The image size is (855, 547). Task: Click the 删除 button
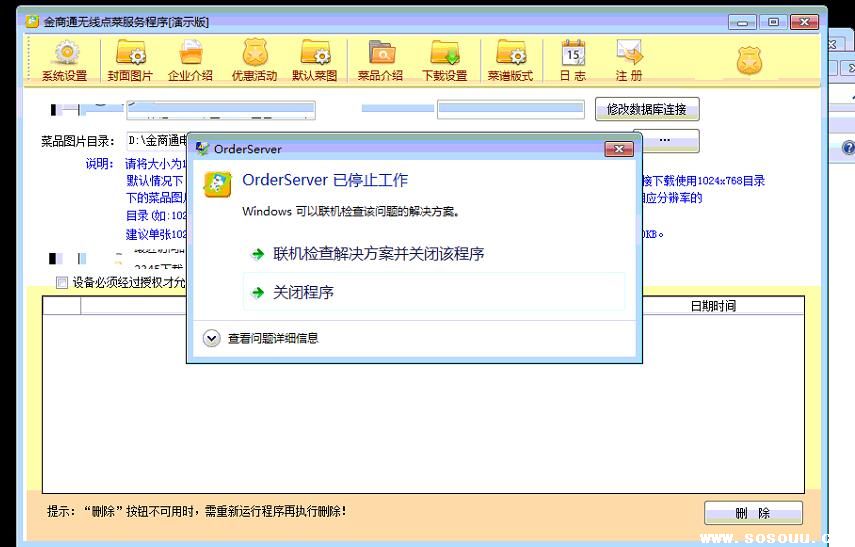[x=753, y=513]
